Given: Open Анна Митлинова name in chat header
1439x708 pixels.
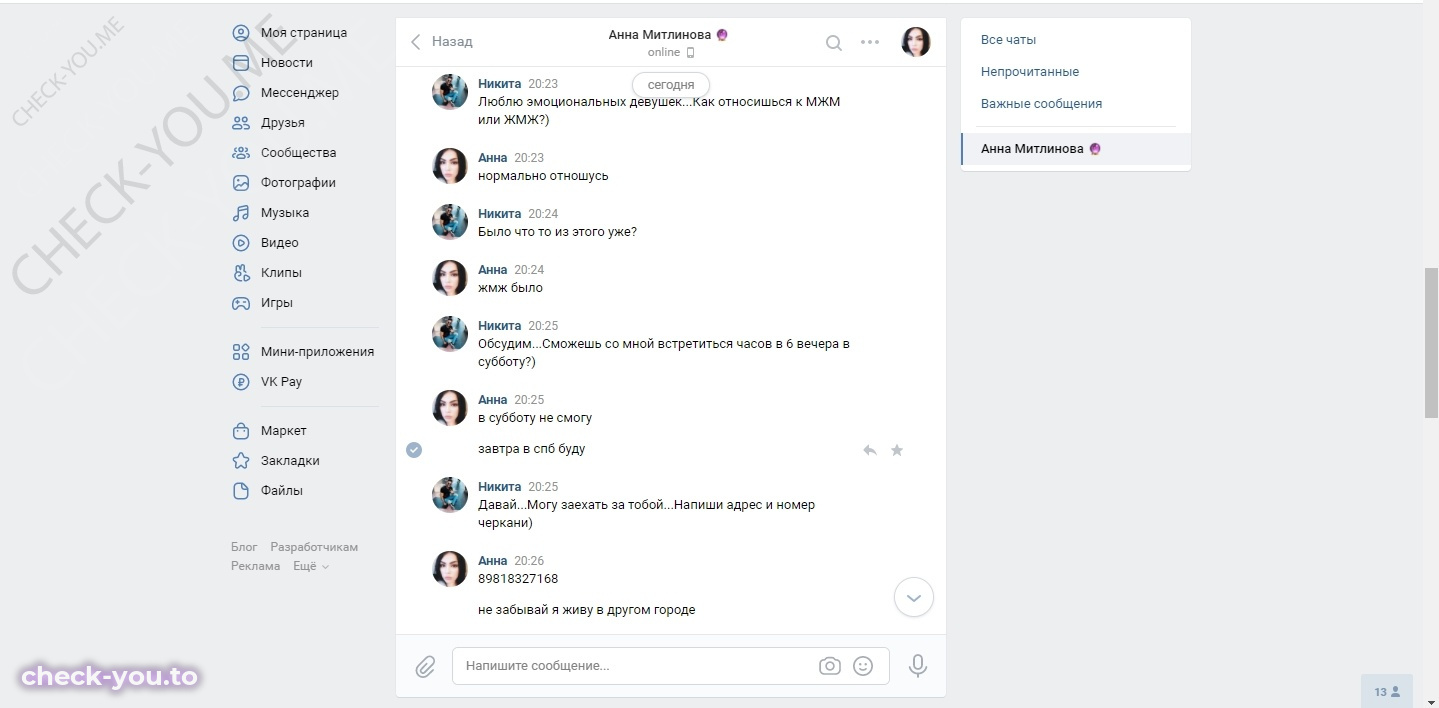Looking at the screenshot, I should [x=660, y=34].
